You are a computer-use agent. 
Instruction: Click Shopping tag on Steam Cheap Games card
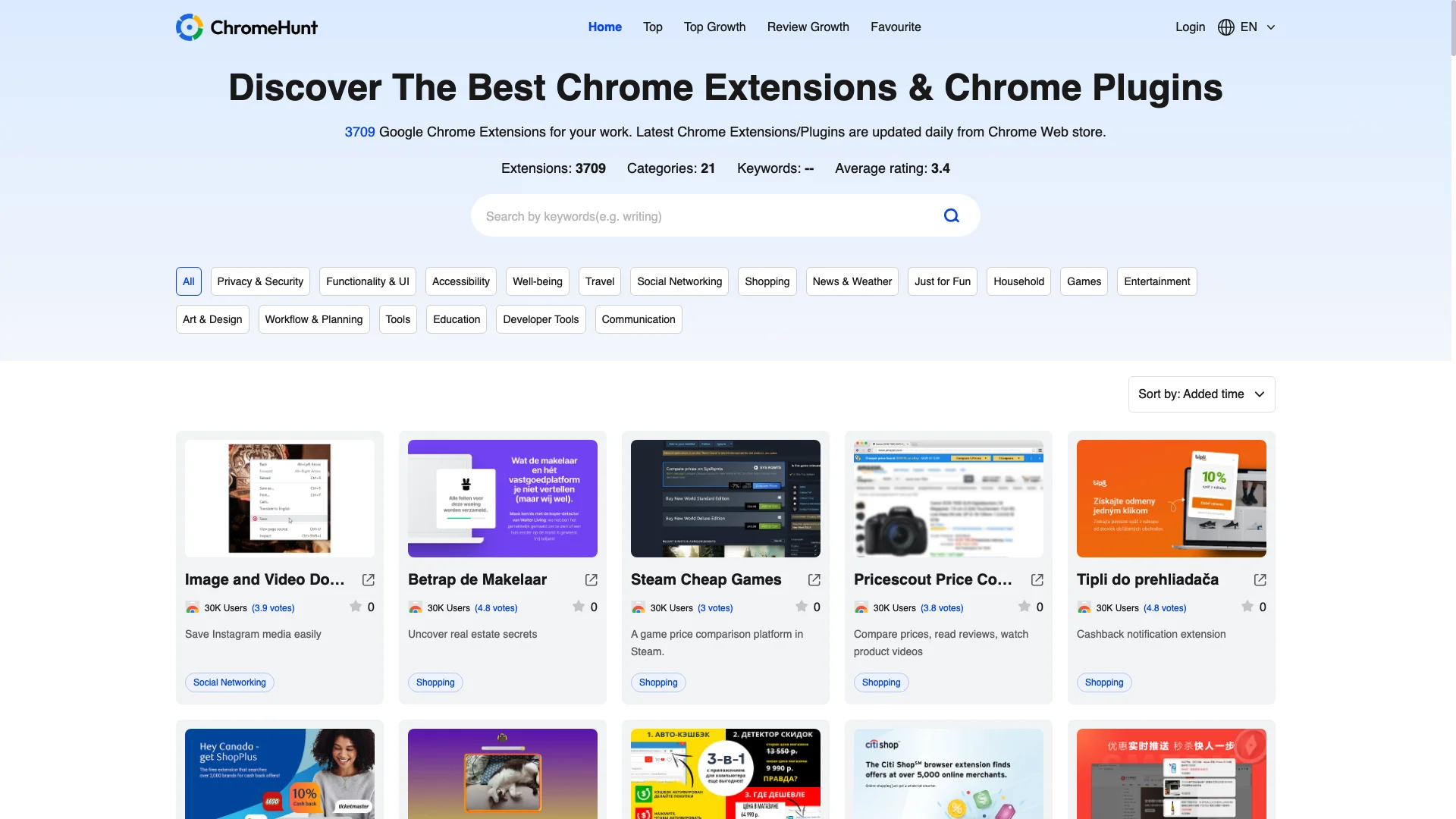658,682
